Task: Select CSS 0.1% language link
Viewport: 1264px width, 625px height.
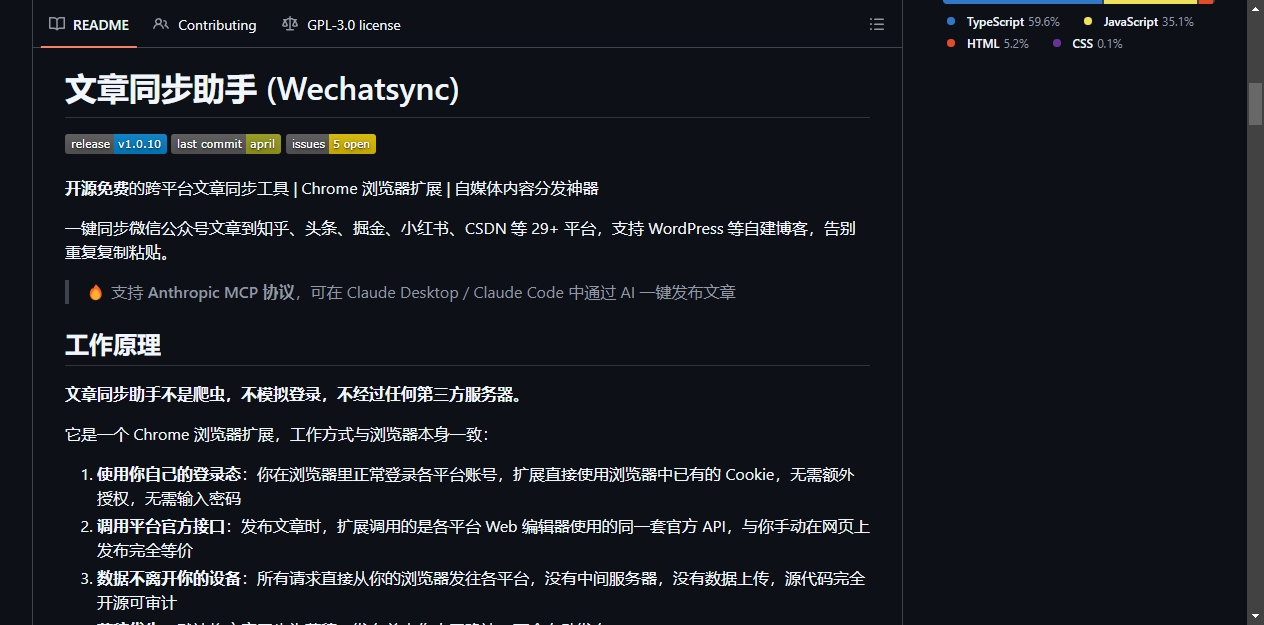Action: click(x=1087, y=44)
